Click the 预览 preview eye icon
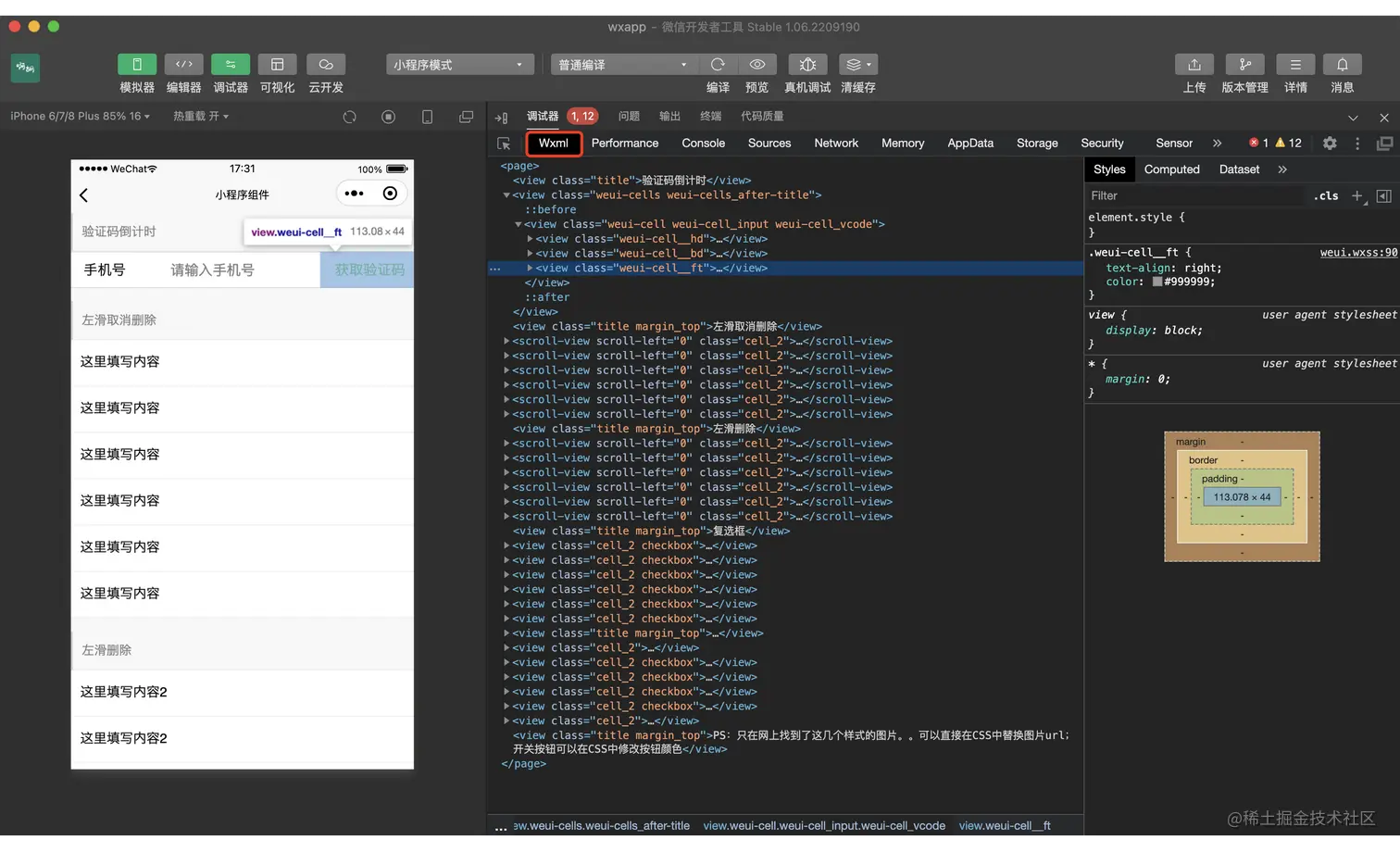 [757, 64]
